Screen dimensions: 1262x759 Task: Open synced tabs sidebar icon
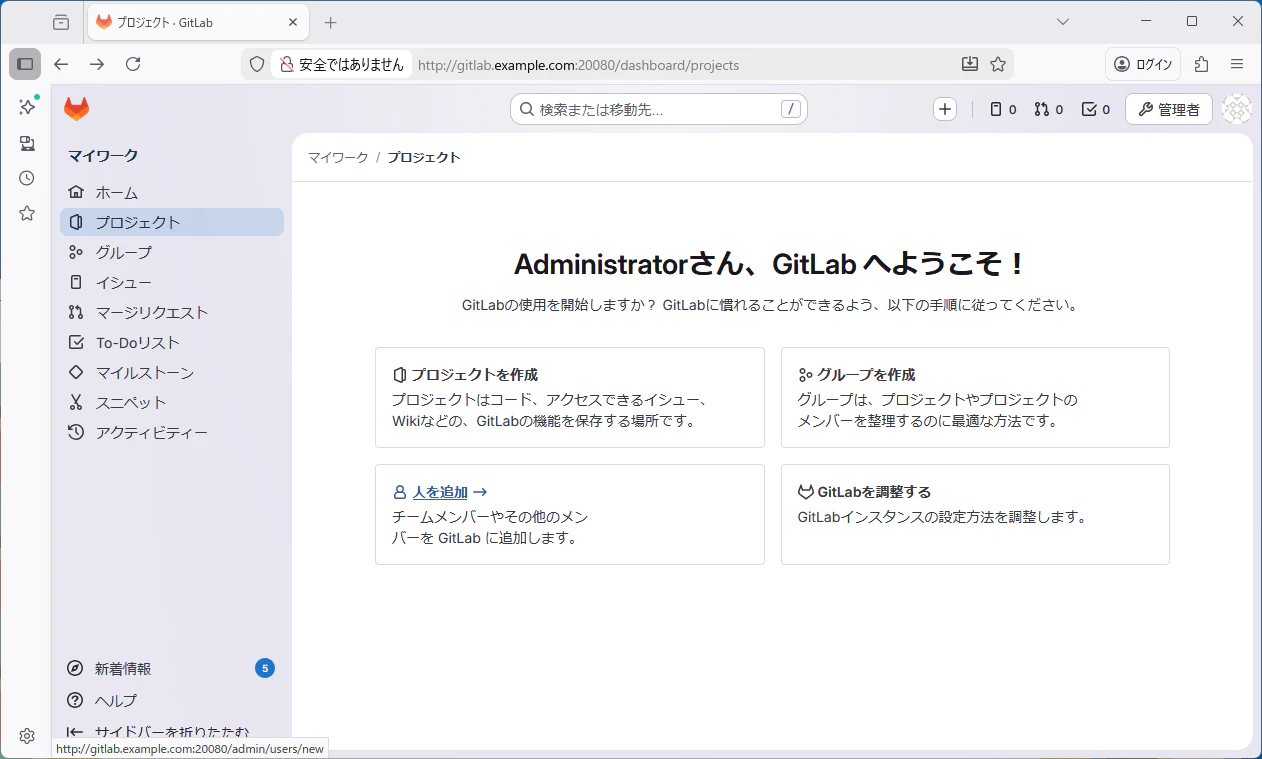[x=27, y=143]
